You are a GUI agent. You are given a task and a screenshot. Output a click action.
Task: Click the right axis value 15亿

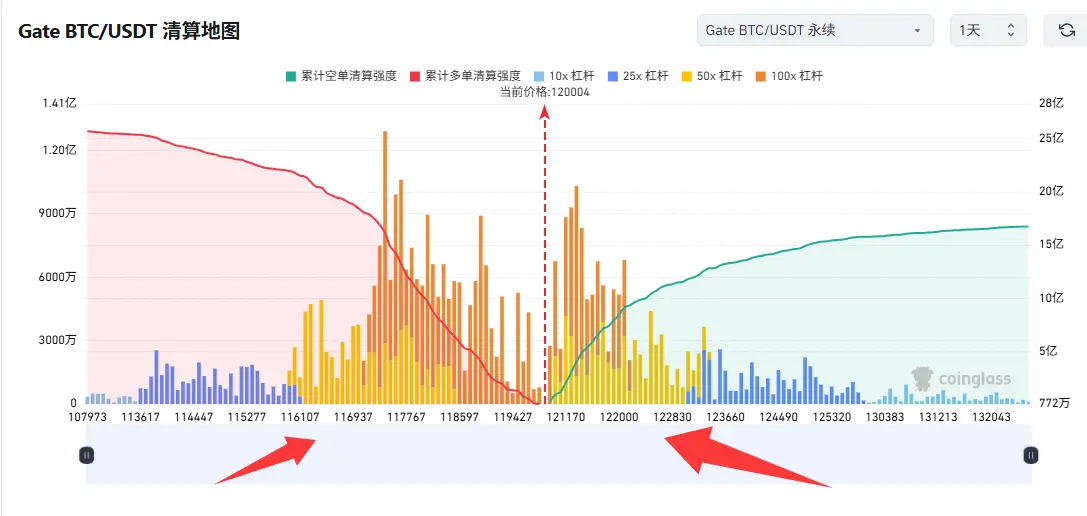[x=1051, y=244]
